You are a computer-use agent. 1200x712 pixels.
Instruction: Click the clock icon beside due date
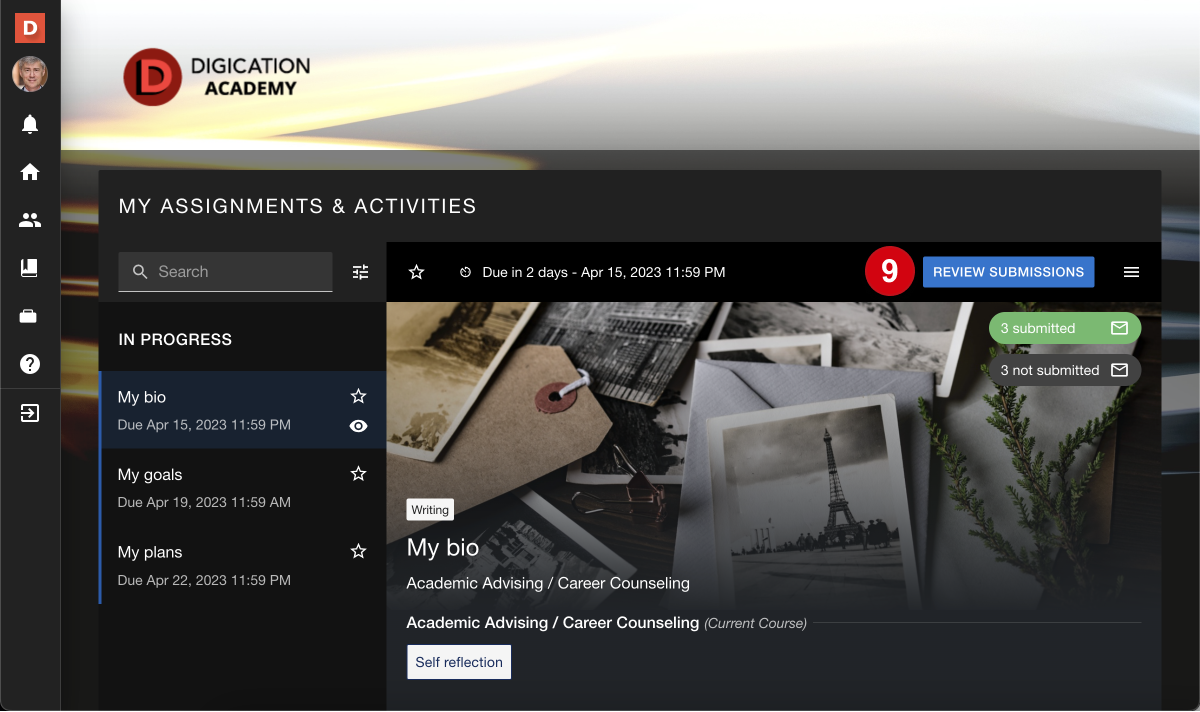(465, 272)
